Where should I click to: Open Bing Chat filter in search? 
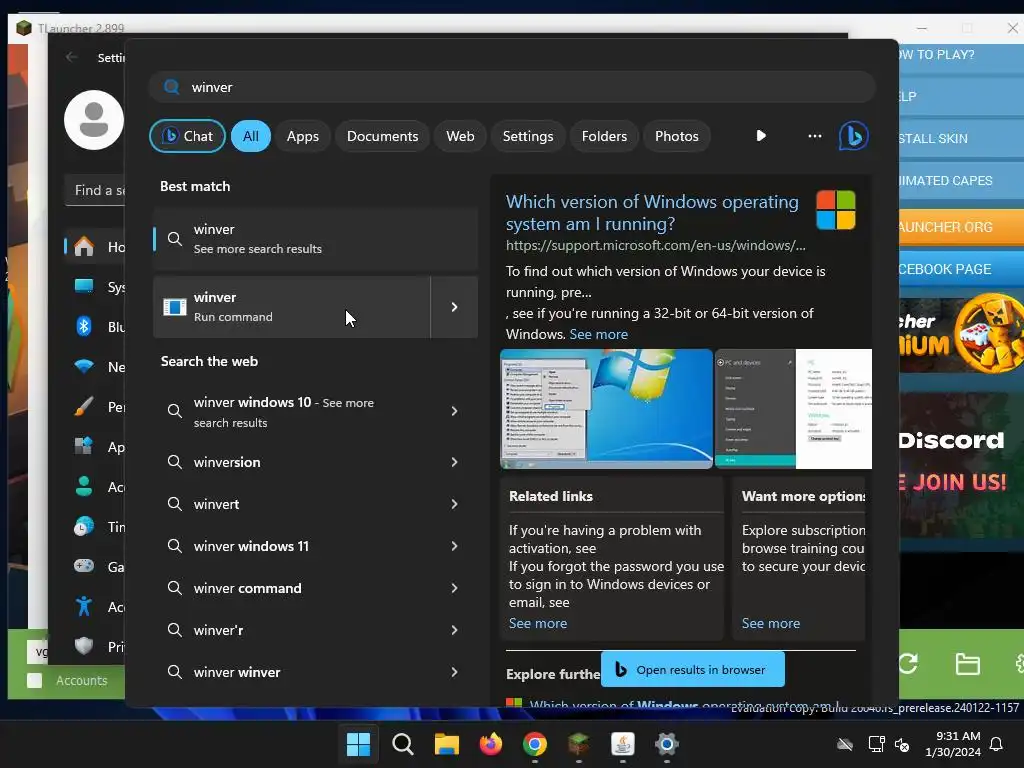[187, 136]
